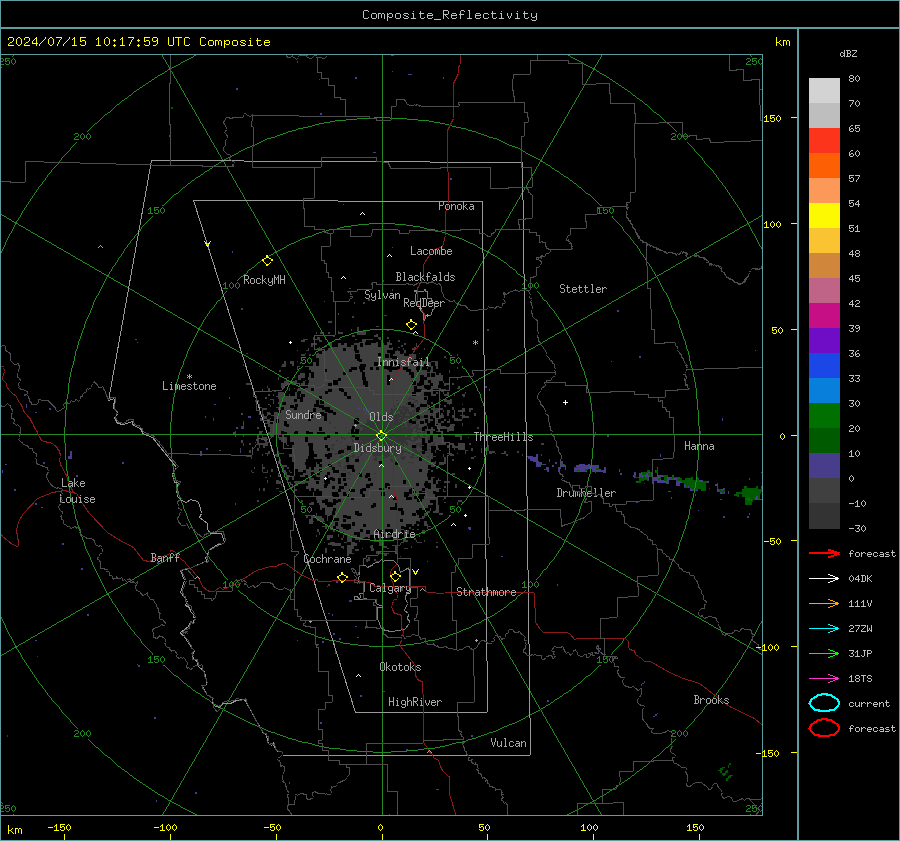Screen dimensions: 900x841
Task: Click the Okotoks map label
Action: point(400,667)
